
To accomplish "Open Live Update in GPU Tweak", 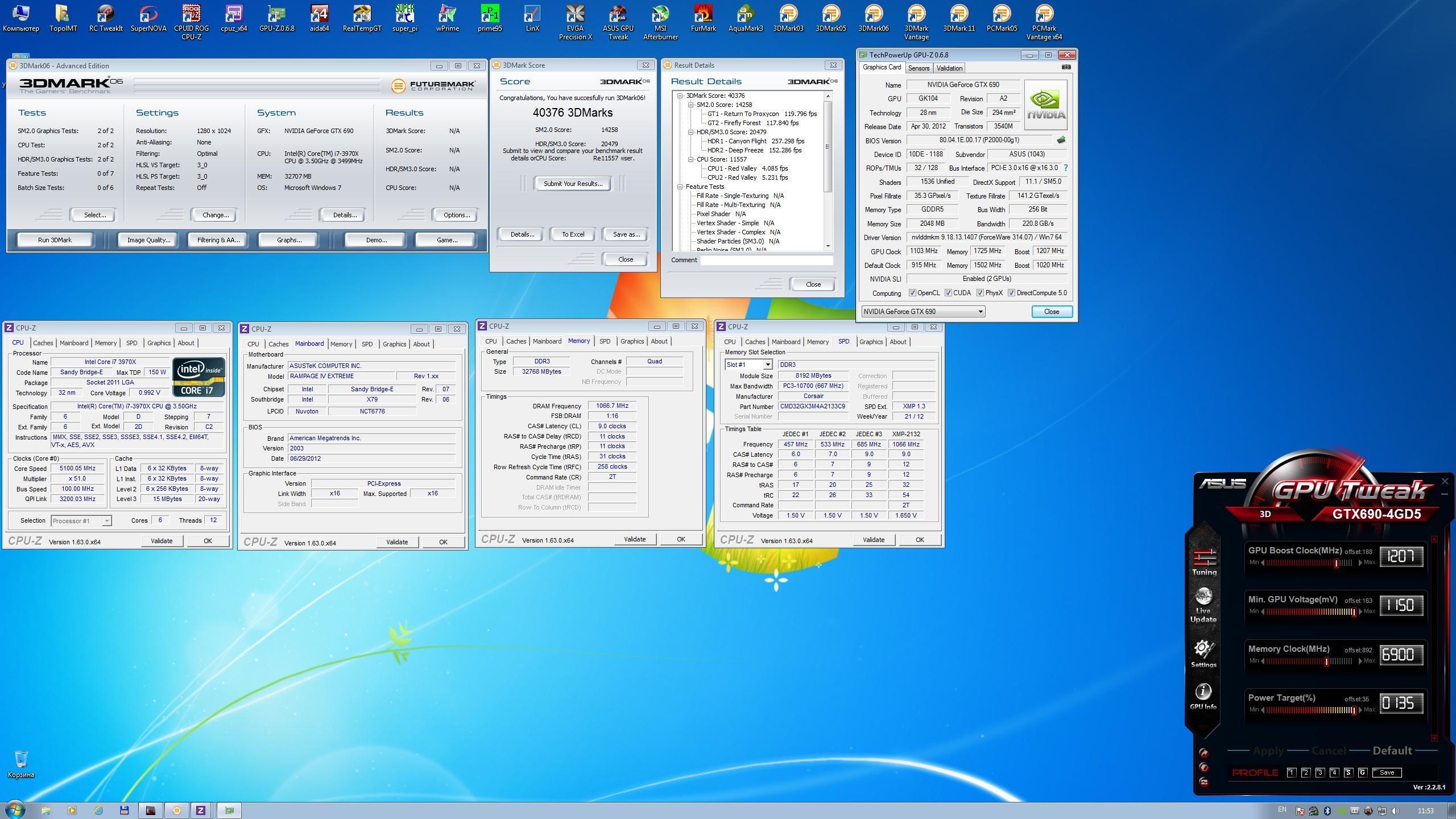I will click(x=1203, y=606).
